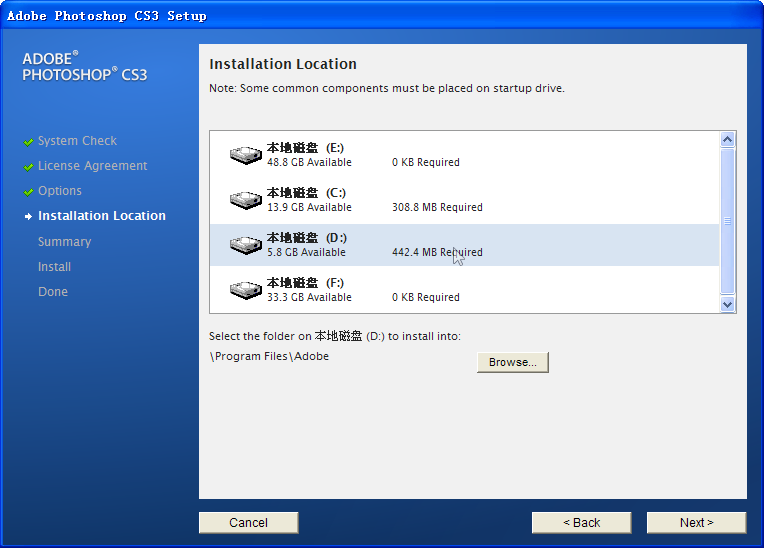Viewport: 764px width, 548px height.
Task: Select the 本地磁盘 (D:) drive name
Action: tap(307, 238)
